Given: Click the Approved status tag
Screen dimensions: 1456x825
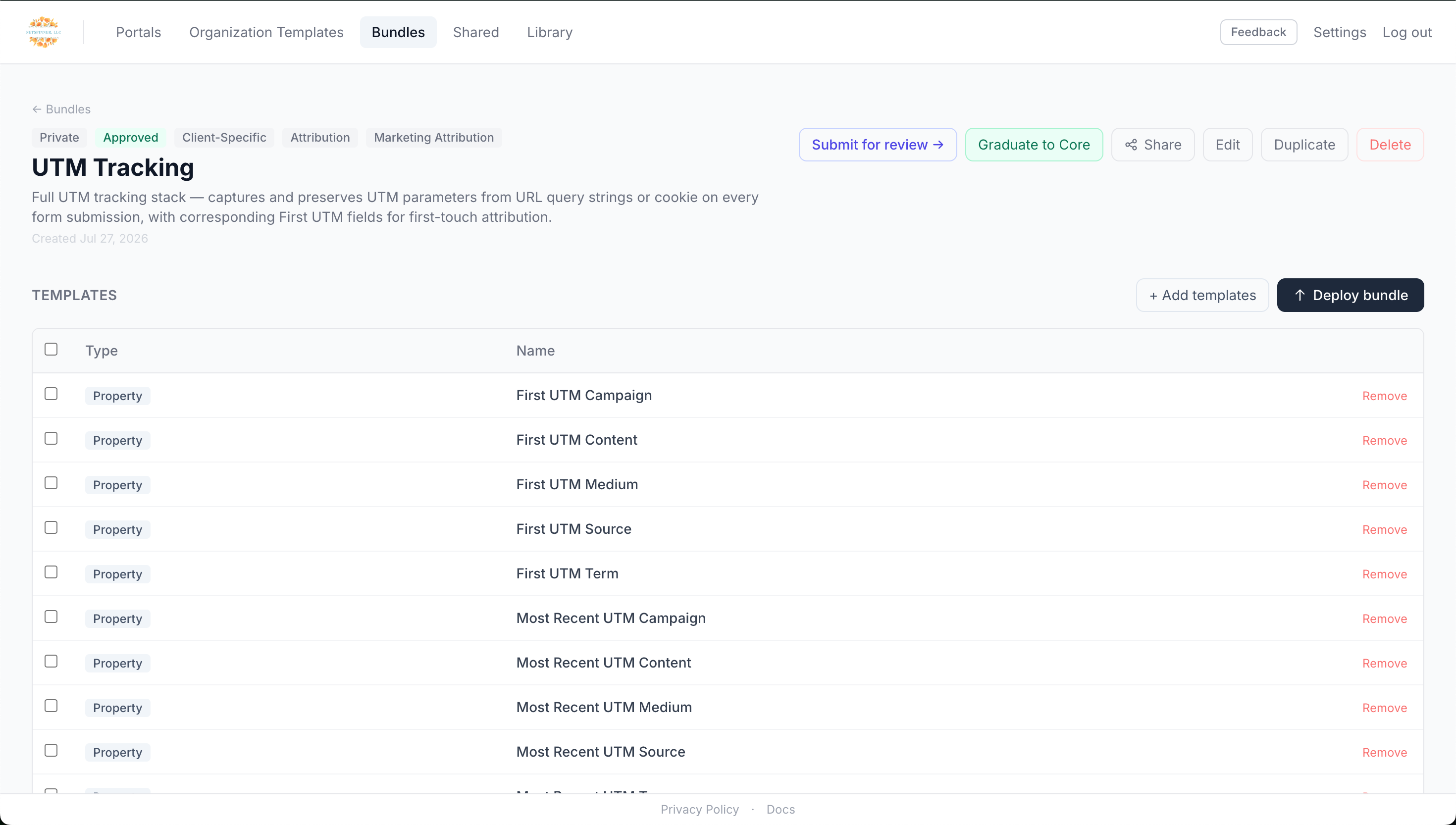Looking at the screenshot, I should (130, 138).
